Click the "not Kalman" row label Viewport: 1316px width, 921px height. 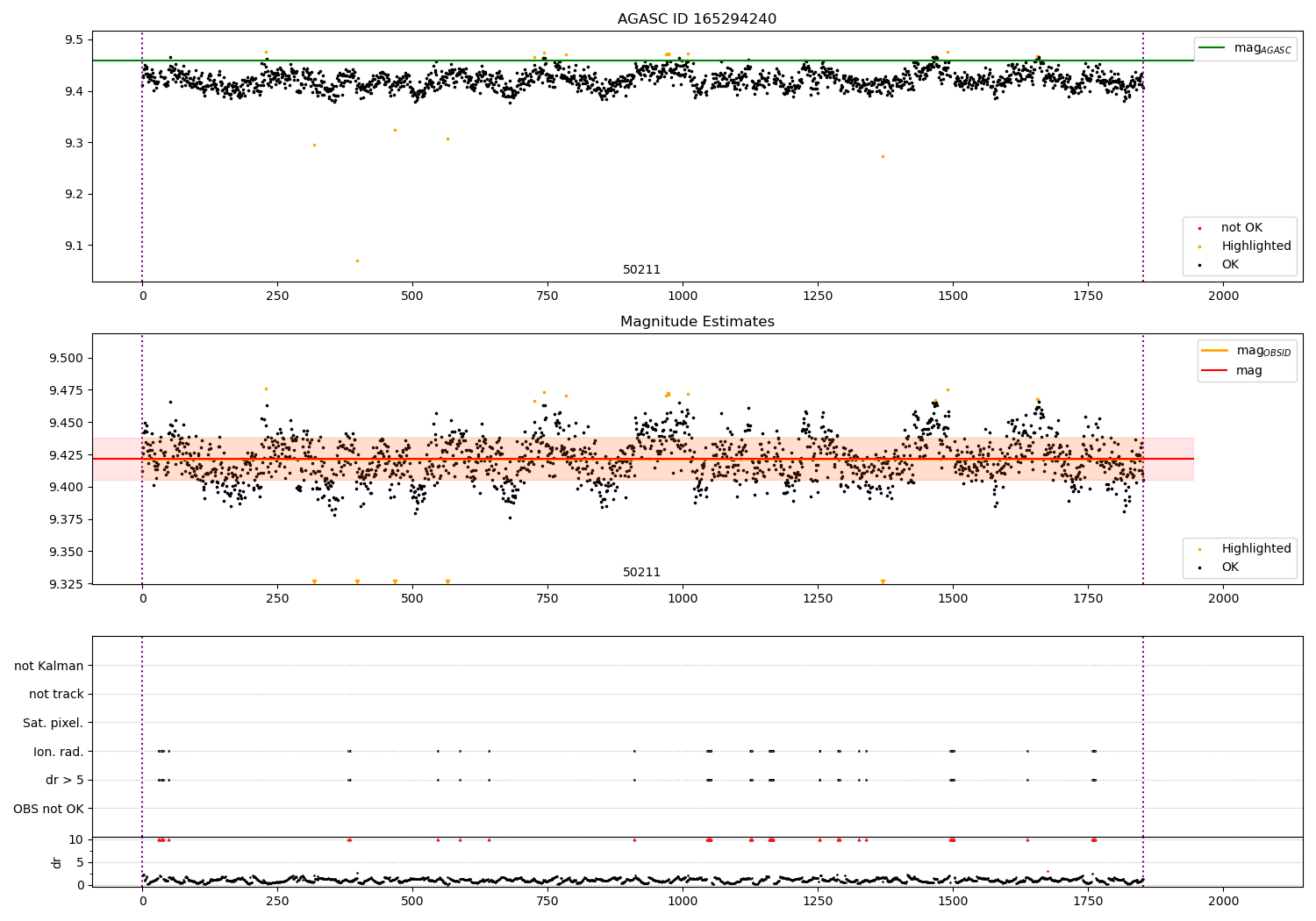pyautogui.click(x=49, y=666)
